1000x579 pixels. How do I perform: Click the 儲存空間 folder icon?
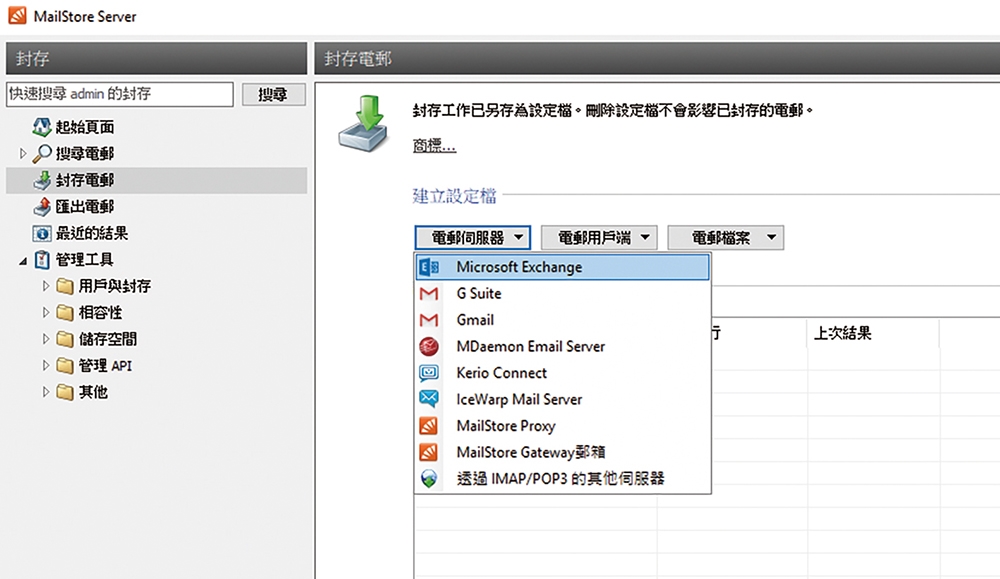[64, 339]
